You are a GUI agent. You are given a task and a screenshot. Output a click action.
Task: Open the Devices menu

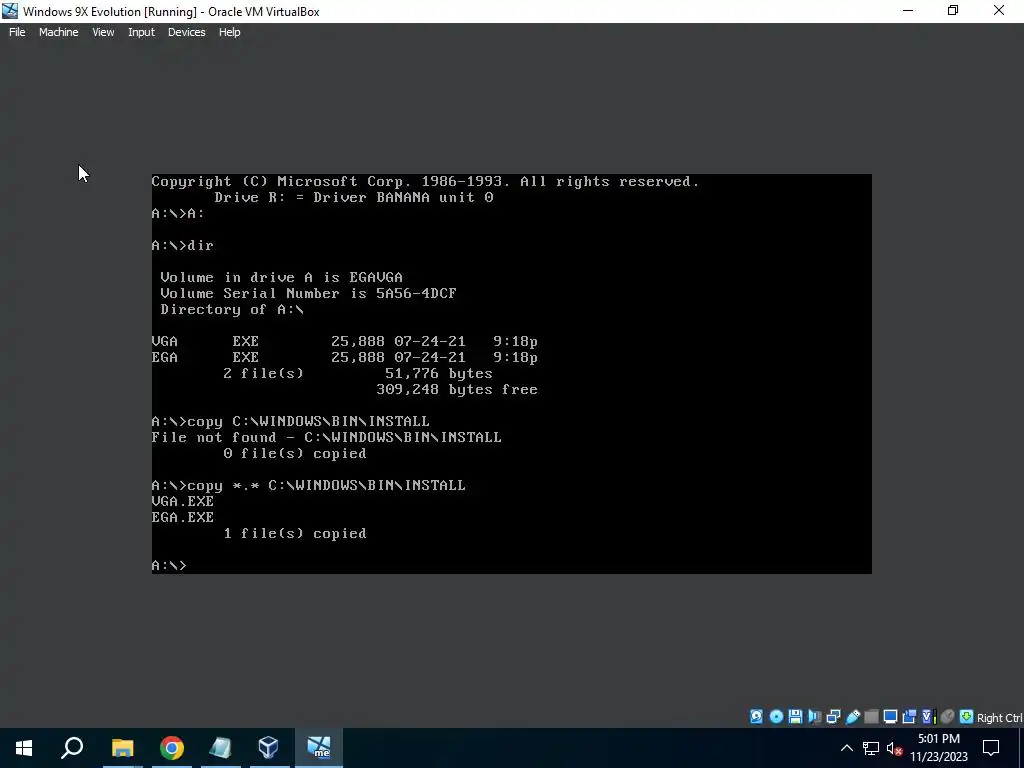point(186,32)
